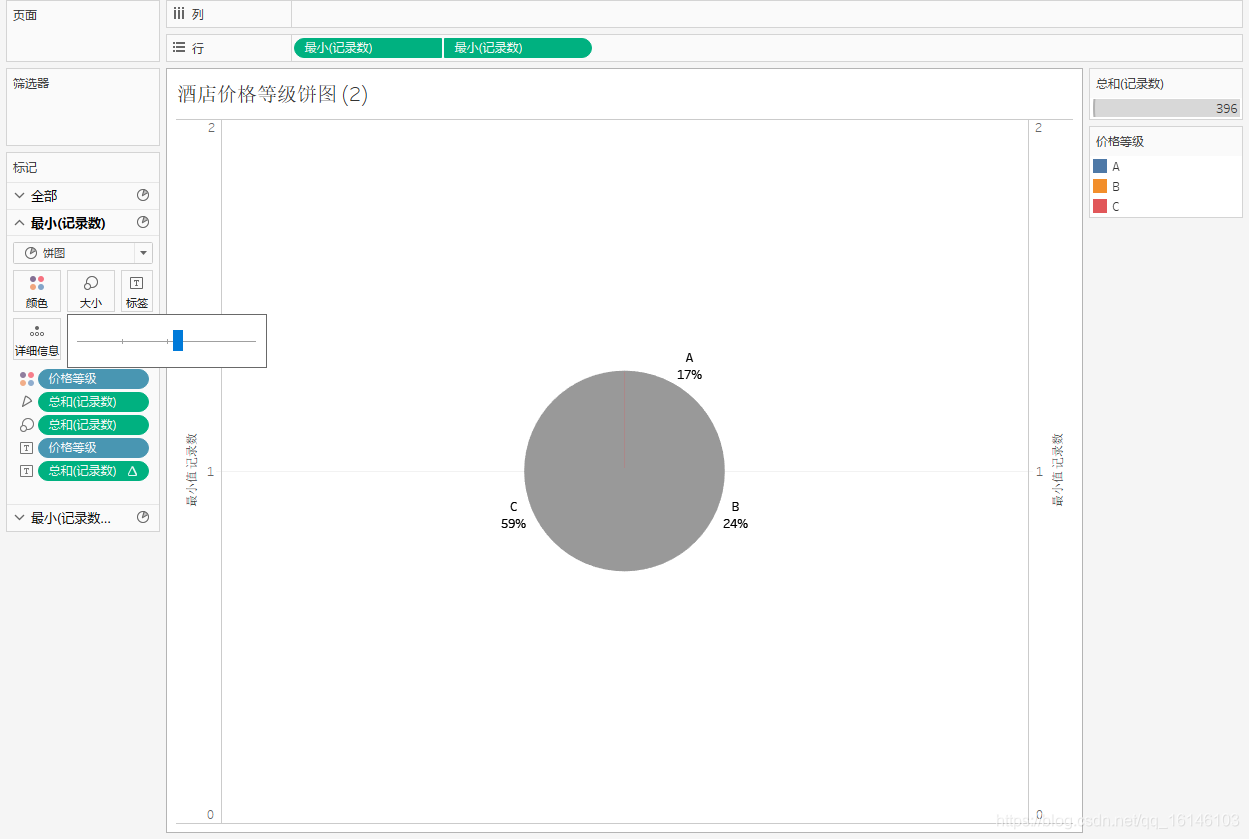1249x839 pixels.
Task: Click the C 59% pie label
Action: 513,515
